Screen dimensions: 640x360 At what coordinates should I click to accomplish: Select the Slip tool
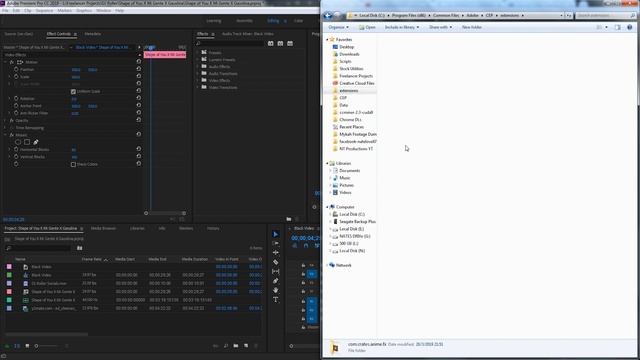coord(276,271)
